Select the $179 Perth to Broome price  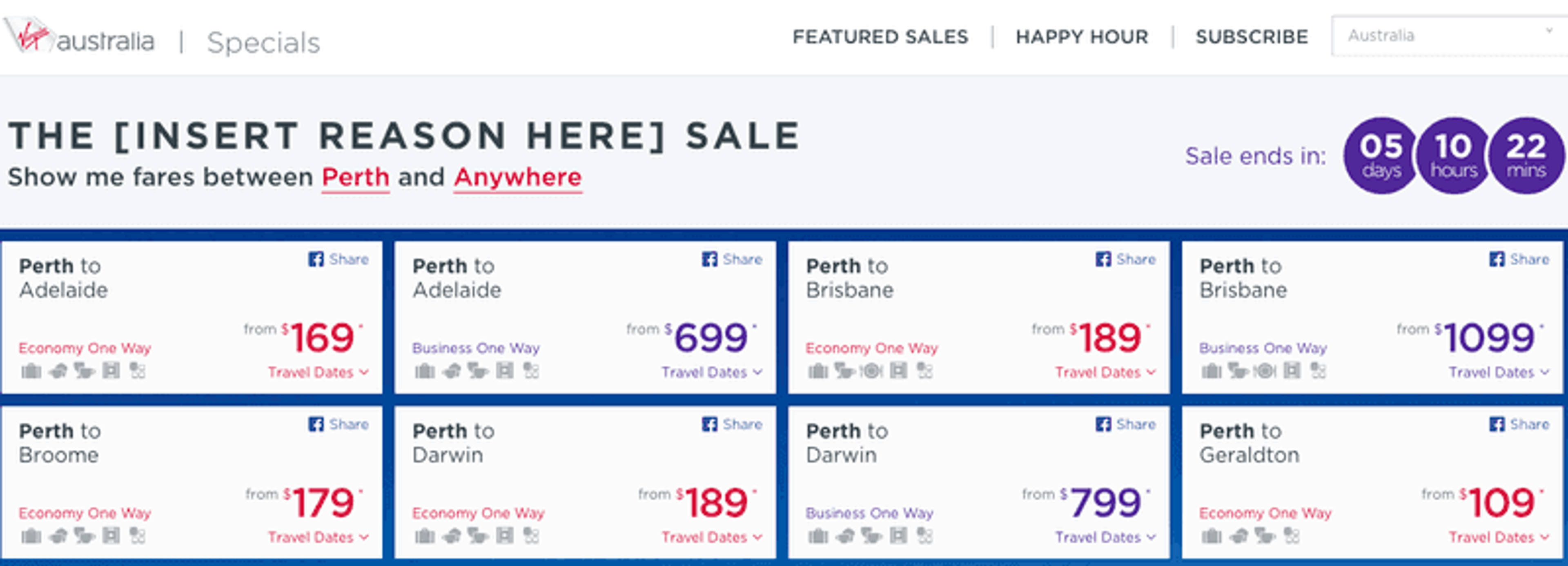click(x=323, y=503)
